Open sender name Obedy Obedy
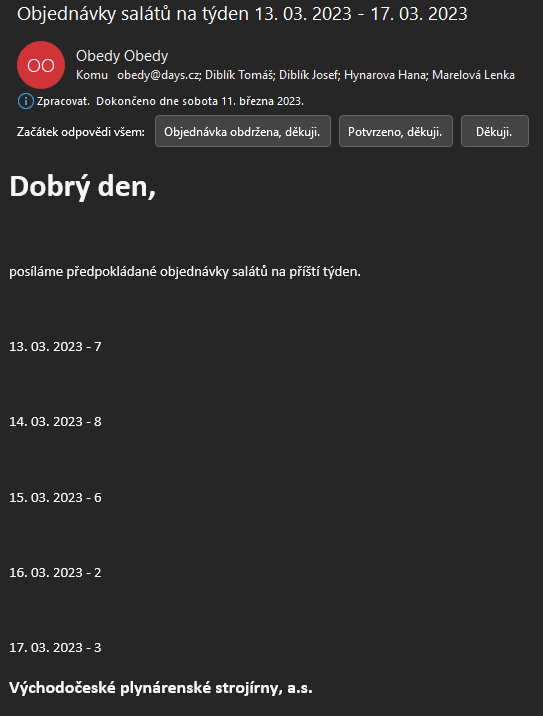Viewport: 543px width, 716px height. (x=122, y=56)
